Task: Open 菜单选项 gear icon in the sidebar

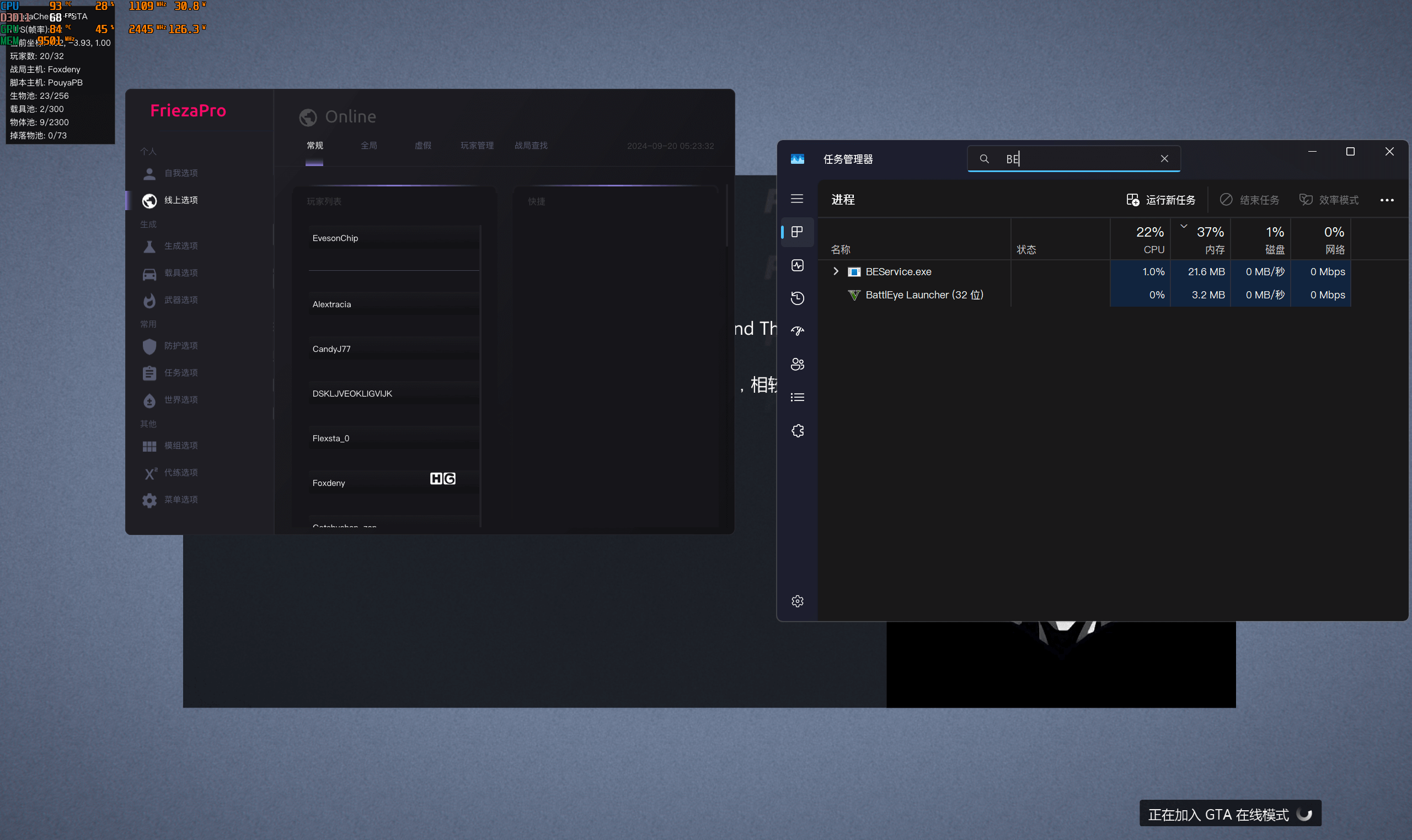Action: pyautogui.click(x=149, y=500)
